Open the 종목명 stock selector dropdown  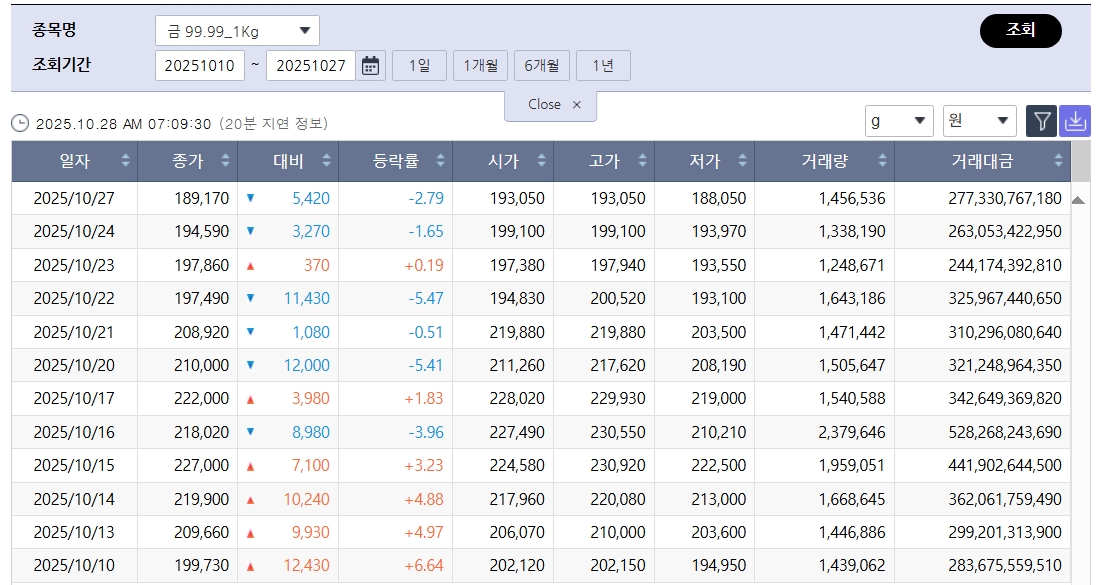click(x=235, y=29)
